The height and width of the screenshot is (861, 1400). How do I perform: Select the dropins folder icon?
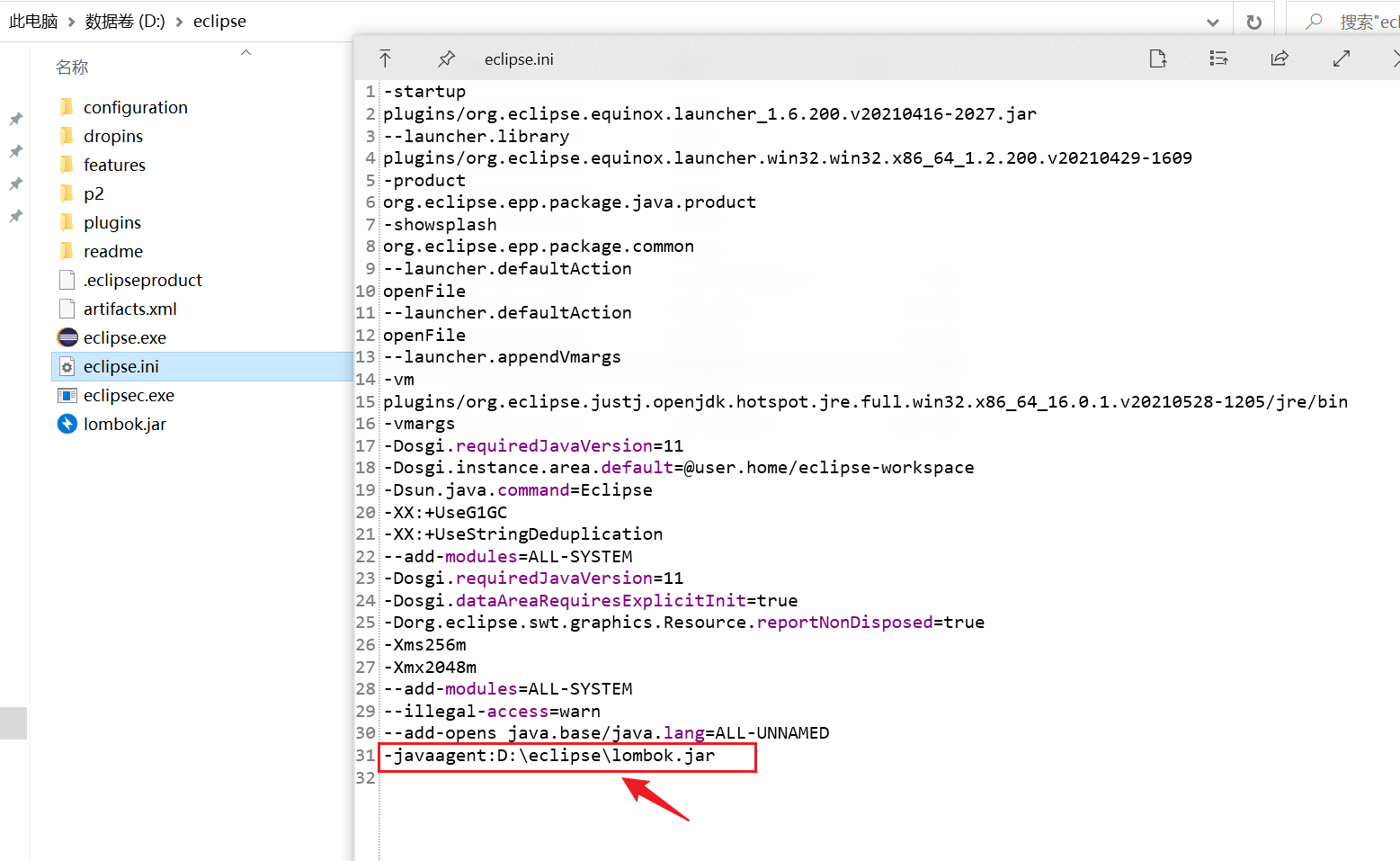point(67,136)
